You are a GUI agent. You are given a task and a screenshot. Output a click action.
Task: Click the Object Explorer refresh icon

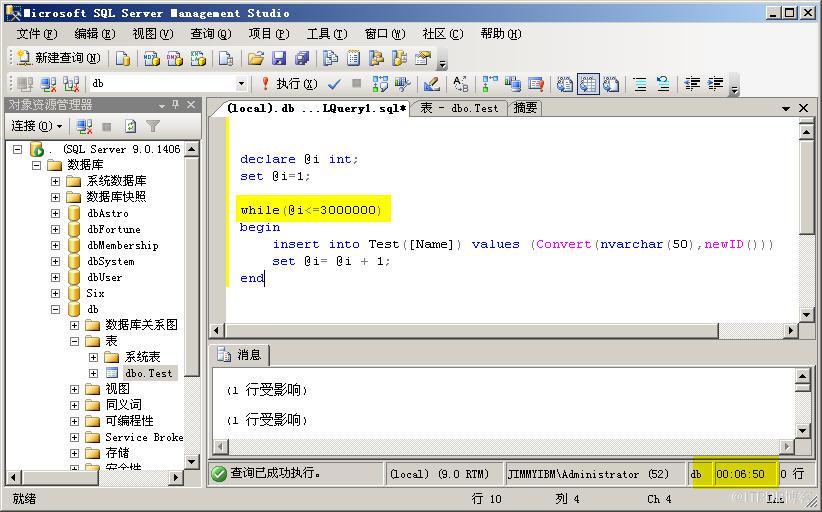pos(131,126)
